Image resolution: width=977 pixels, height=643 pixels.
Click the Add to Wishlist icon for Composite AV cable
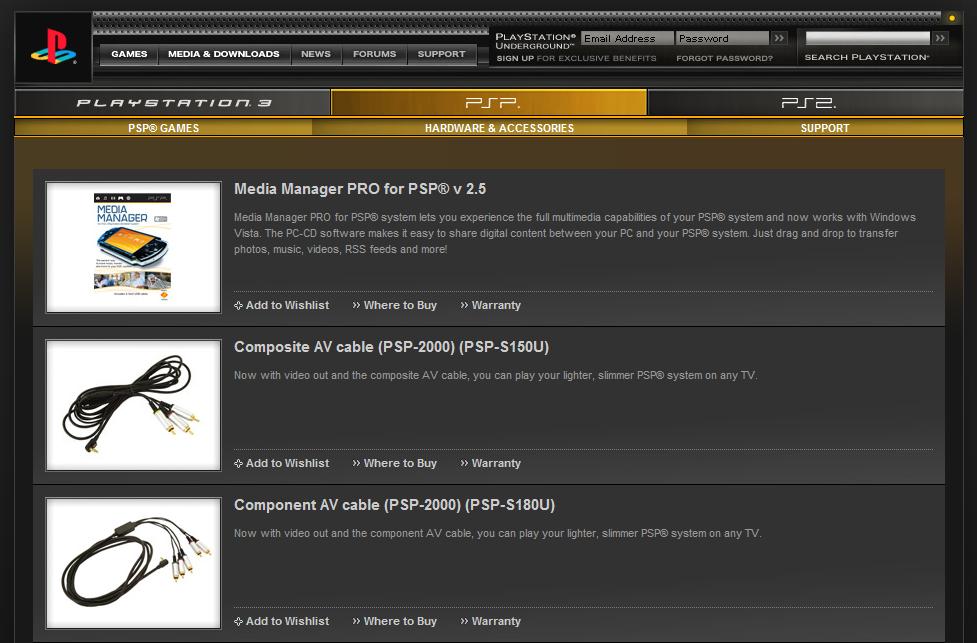point(237,463)
